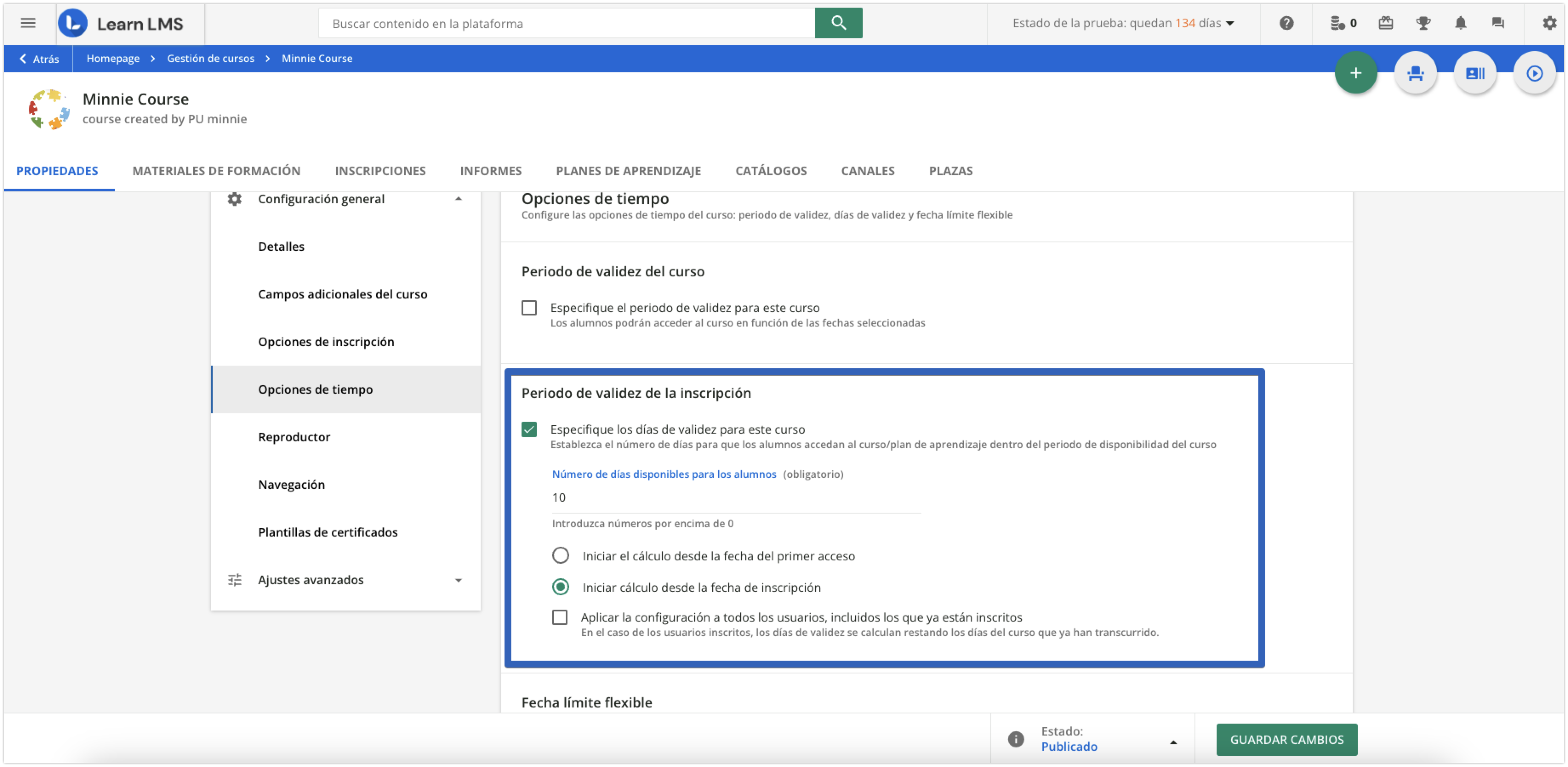This screenshot has width=1568, height=767.
Task: Click the número de días input field
Action: (x=736, y=498)
